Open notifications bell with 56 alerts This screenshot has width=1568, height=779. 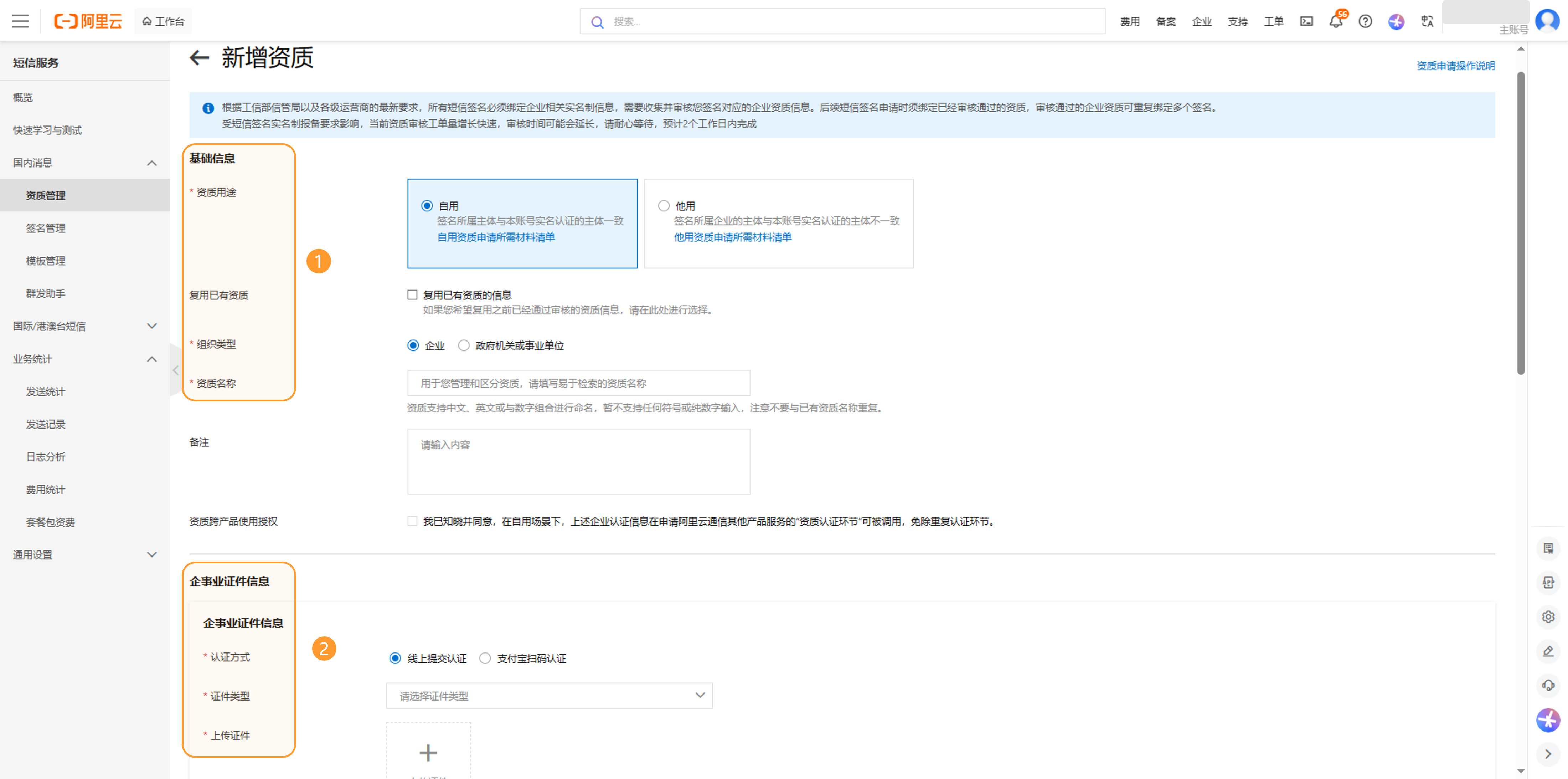coord(1336,21)
